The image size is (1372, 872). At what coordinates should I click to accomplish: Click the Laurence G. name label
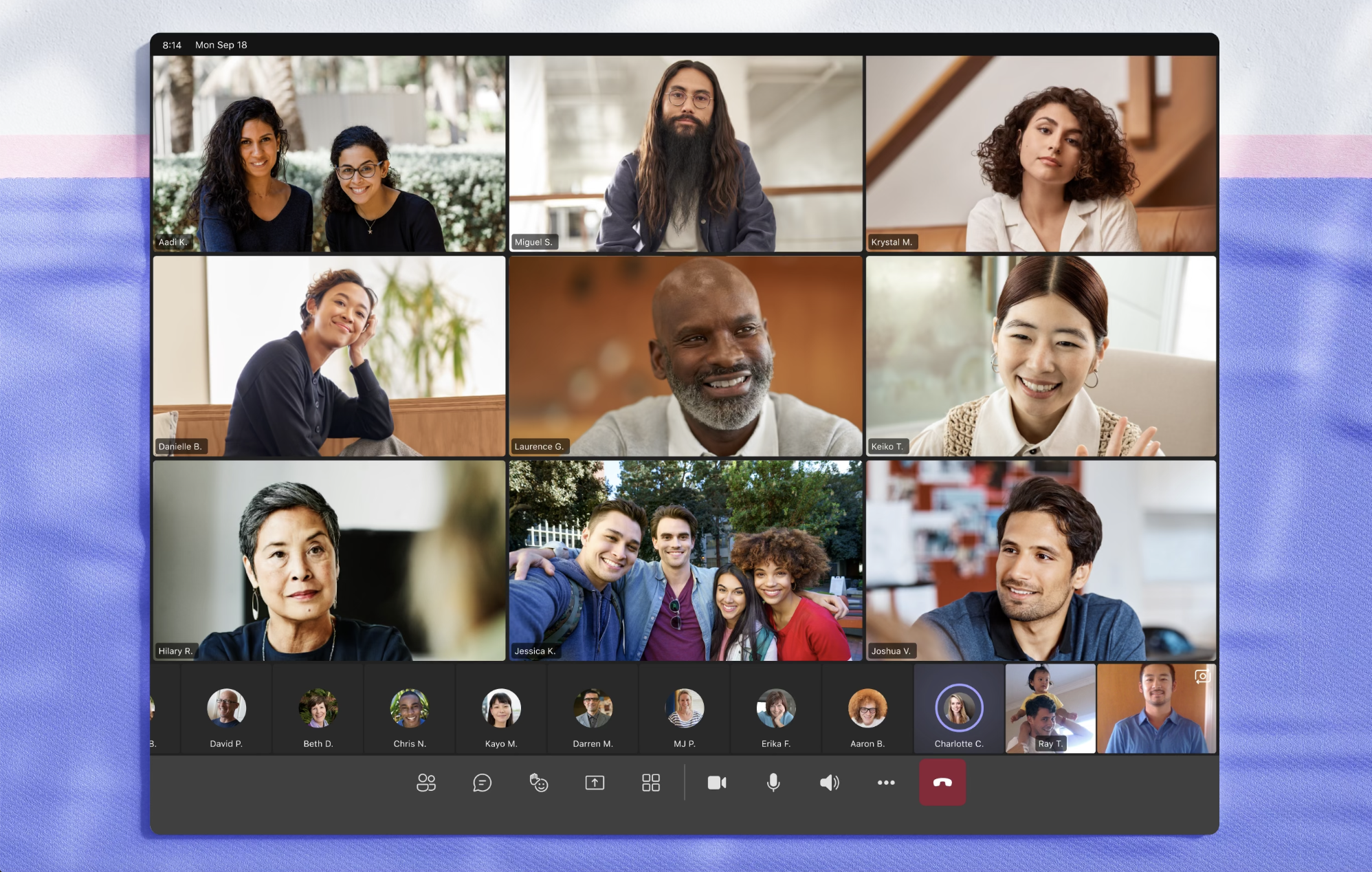tap(539, 446)
